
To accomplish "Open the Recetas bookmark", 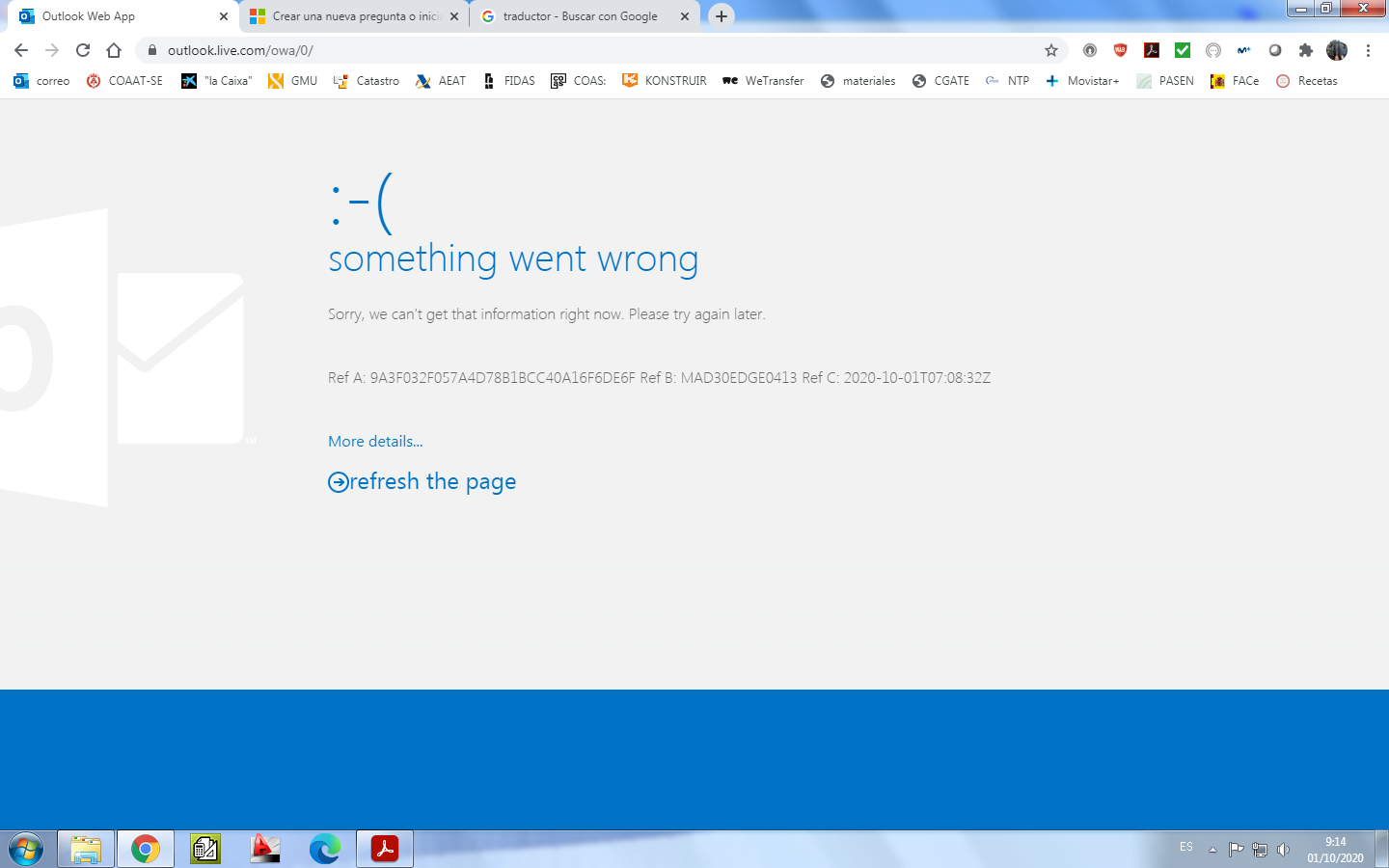I will tap(1307, 81).
